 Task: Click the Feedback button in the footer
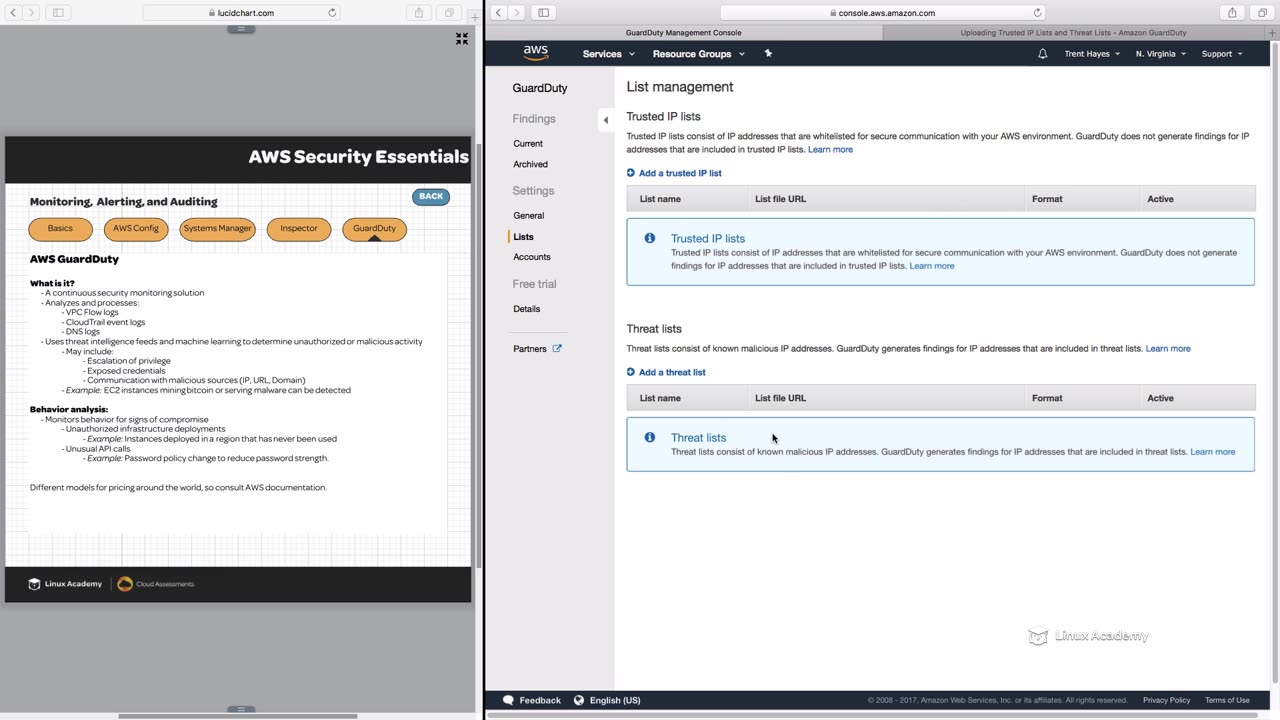[532, 700]
